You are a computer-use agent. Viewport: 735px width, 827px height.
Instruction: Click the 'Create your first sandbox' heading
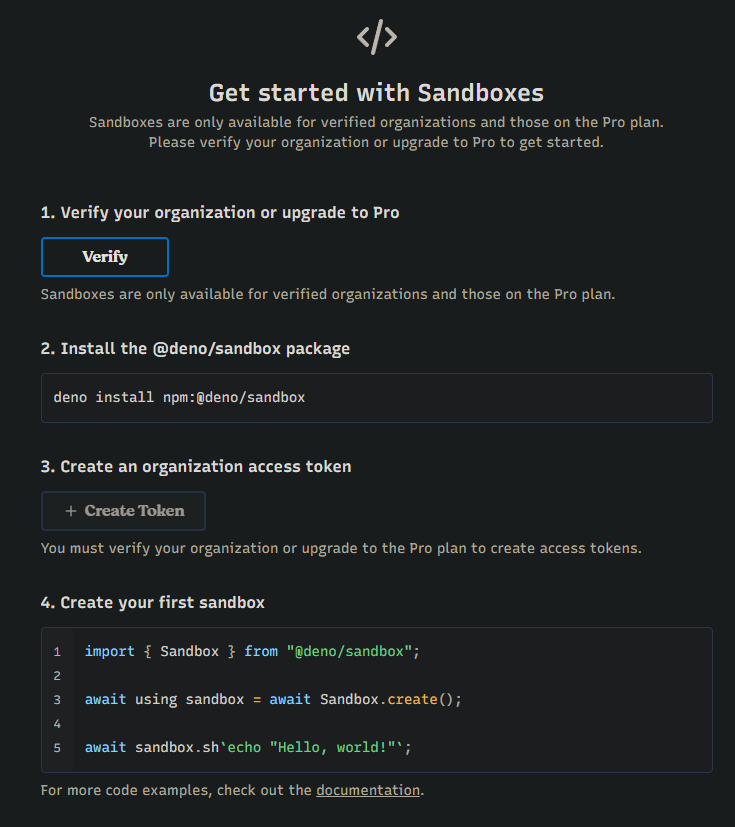point(152,603)
